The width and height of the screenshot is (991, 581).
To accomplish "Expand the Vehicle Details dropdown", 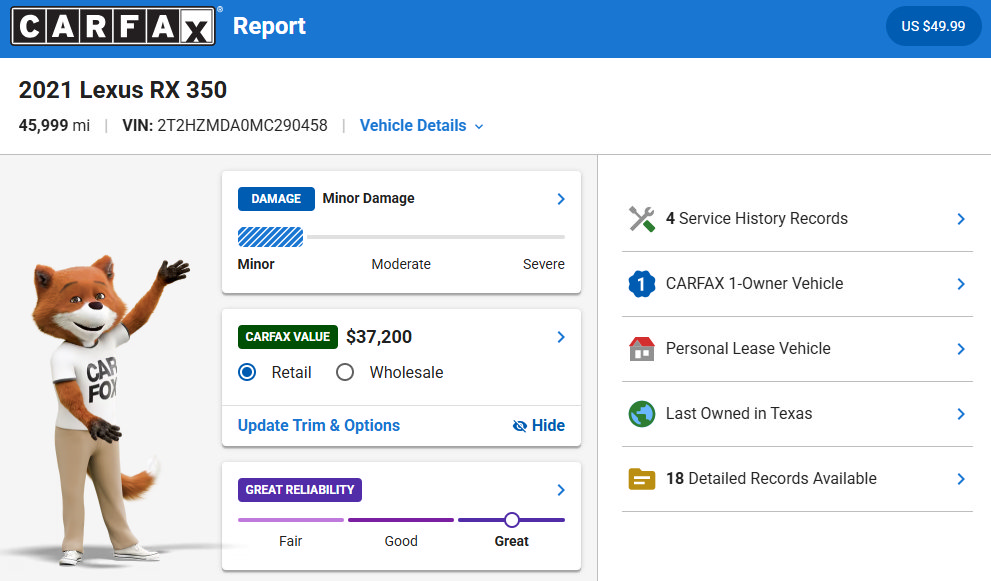I will pos(422,126).
